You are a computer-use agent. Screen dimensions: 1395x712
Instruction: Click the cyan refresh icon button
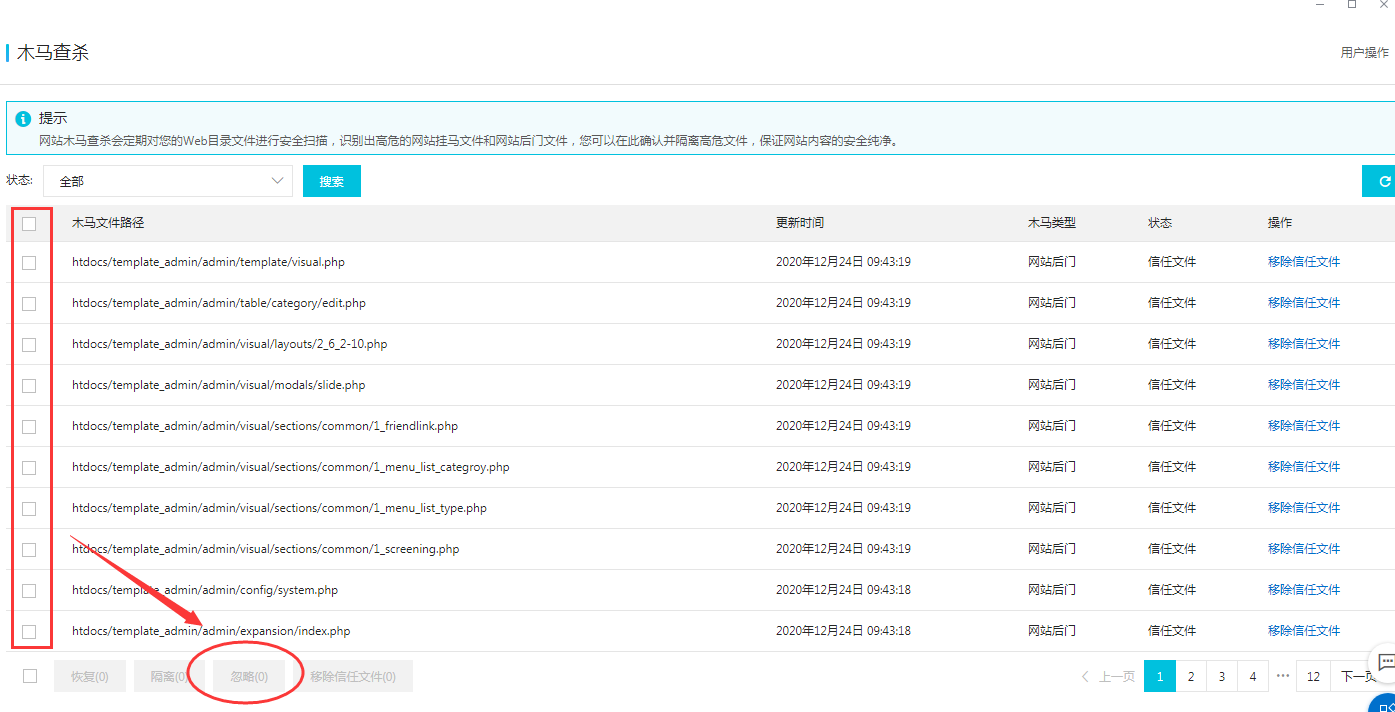pos(1383,181)
